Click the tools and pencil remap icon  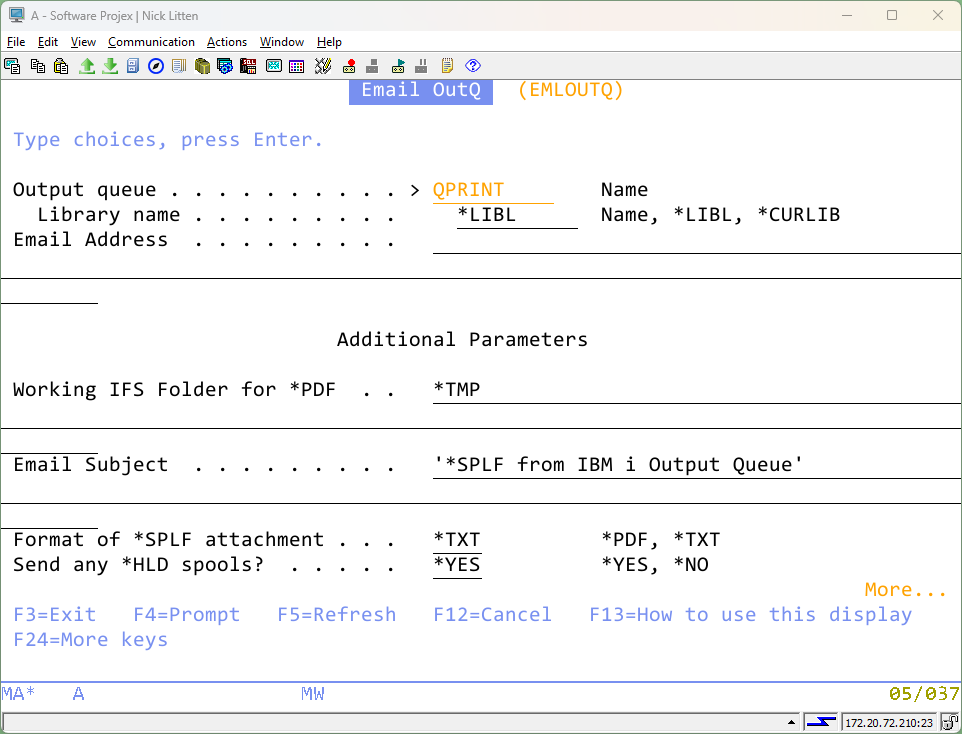coord(323,66)
